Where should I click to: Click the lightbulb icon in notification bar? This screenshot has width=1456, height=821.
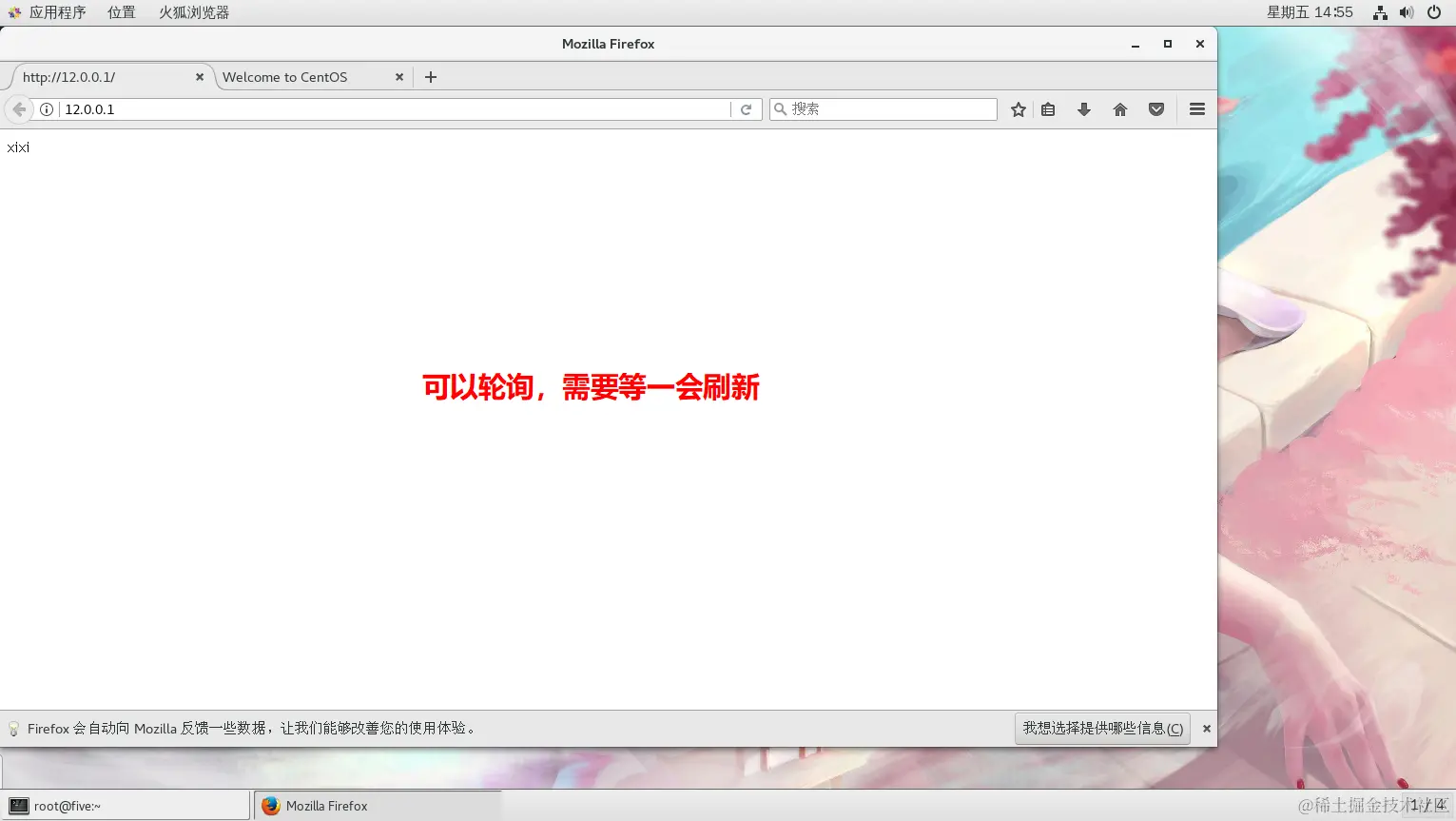point(13,729)
